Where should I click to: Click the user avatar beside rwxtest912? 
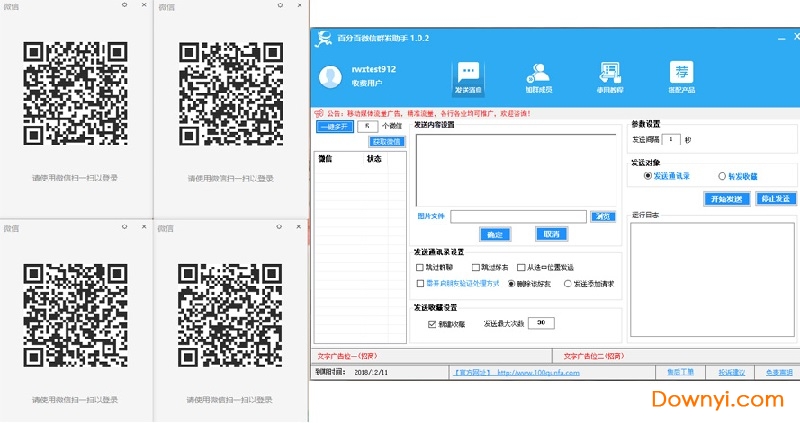[x=330, y=77]
